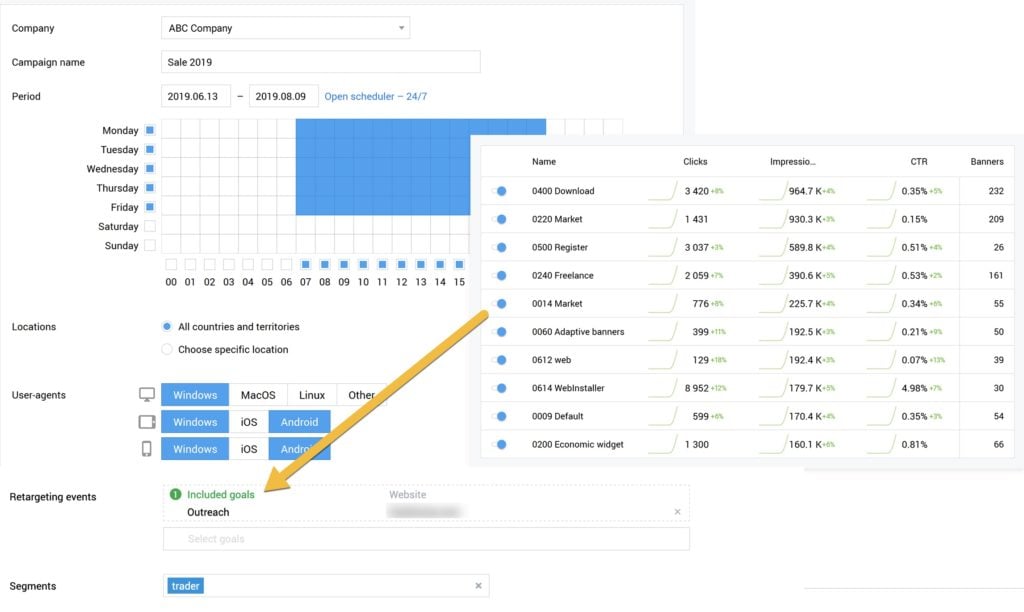Click the Included goals info icon
The height and width of the screenshot is (612, 1024).
coord(175,494)
